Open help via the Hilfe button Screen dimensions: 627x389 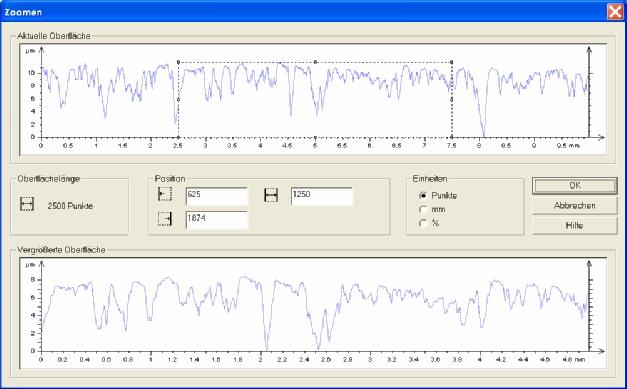point(575,225)
